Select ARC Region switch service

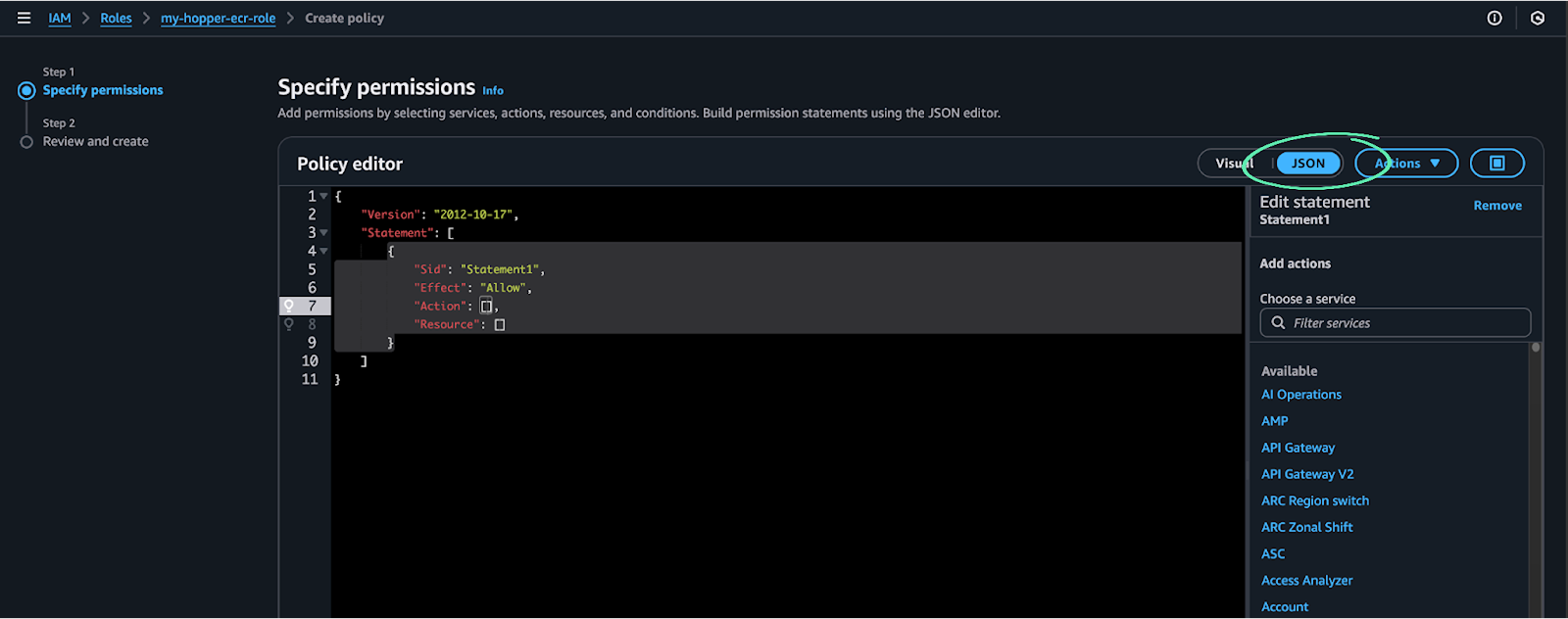[x=1315, y=500]
